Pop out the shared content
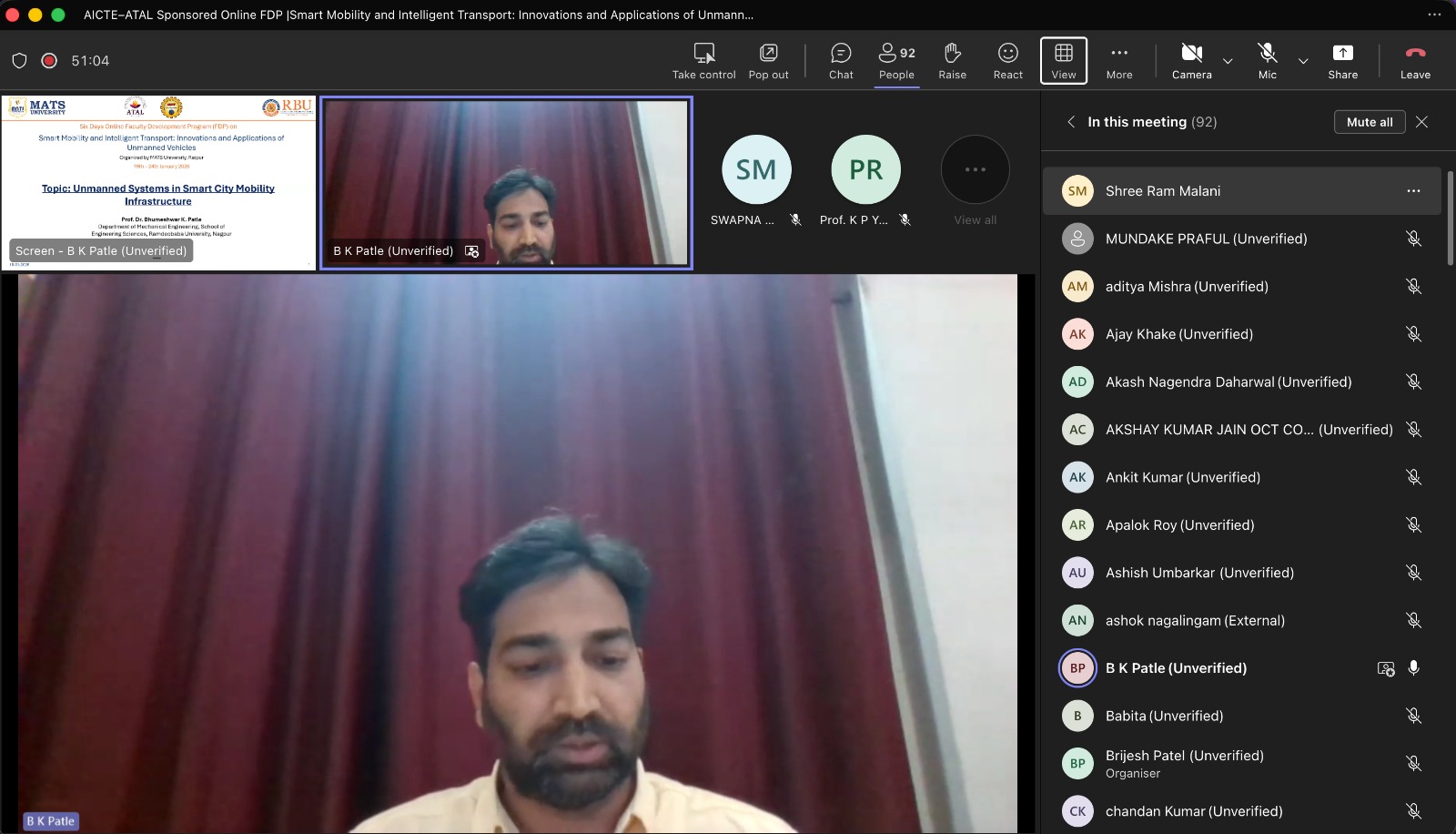Viewport: 1456px width, 834px height. (x=768, y=61)
